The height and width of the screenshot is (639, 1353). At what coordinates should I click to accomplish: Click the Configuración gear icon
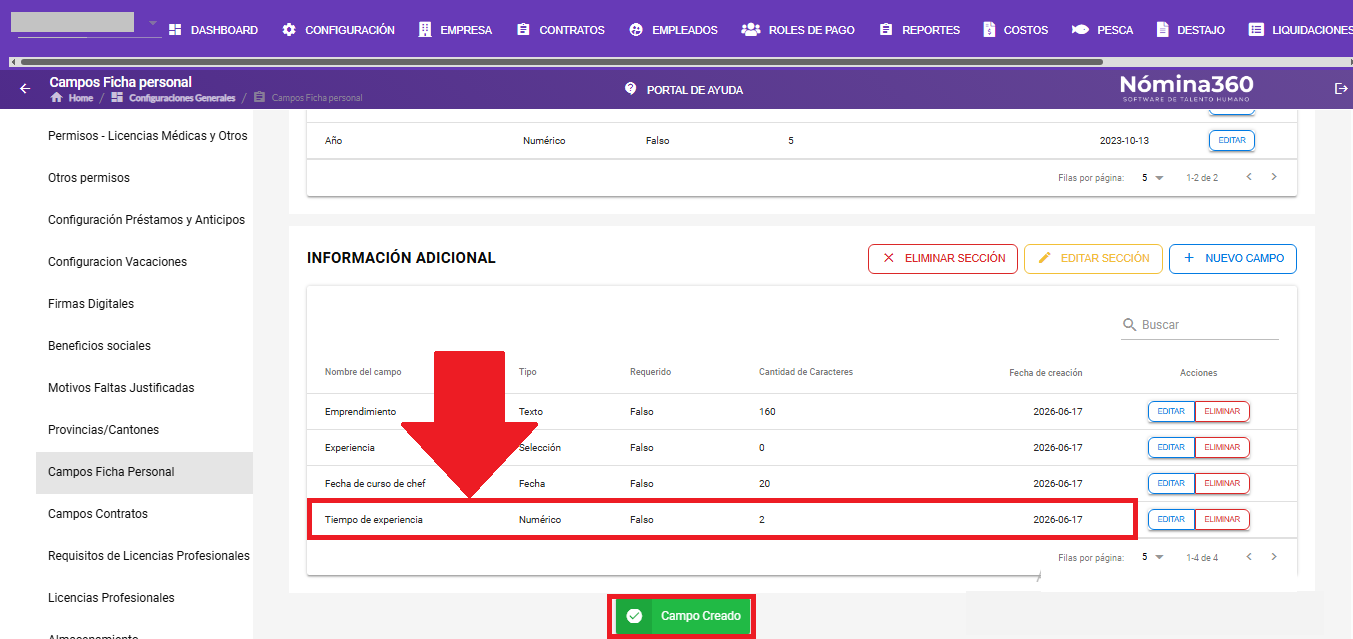click(x=289, y=30)
